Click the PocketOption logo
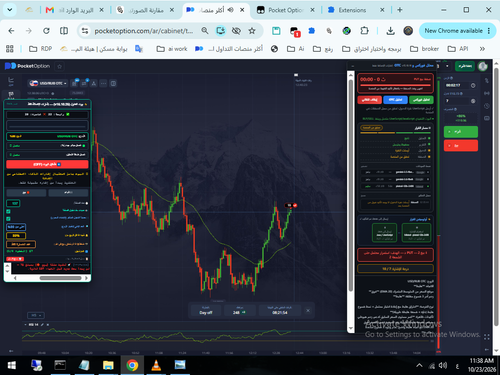Viewport: 500px width, 375px height. (27, 66)
